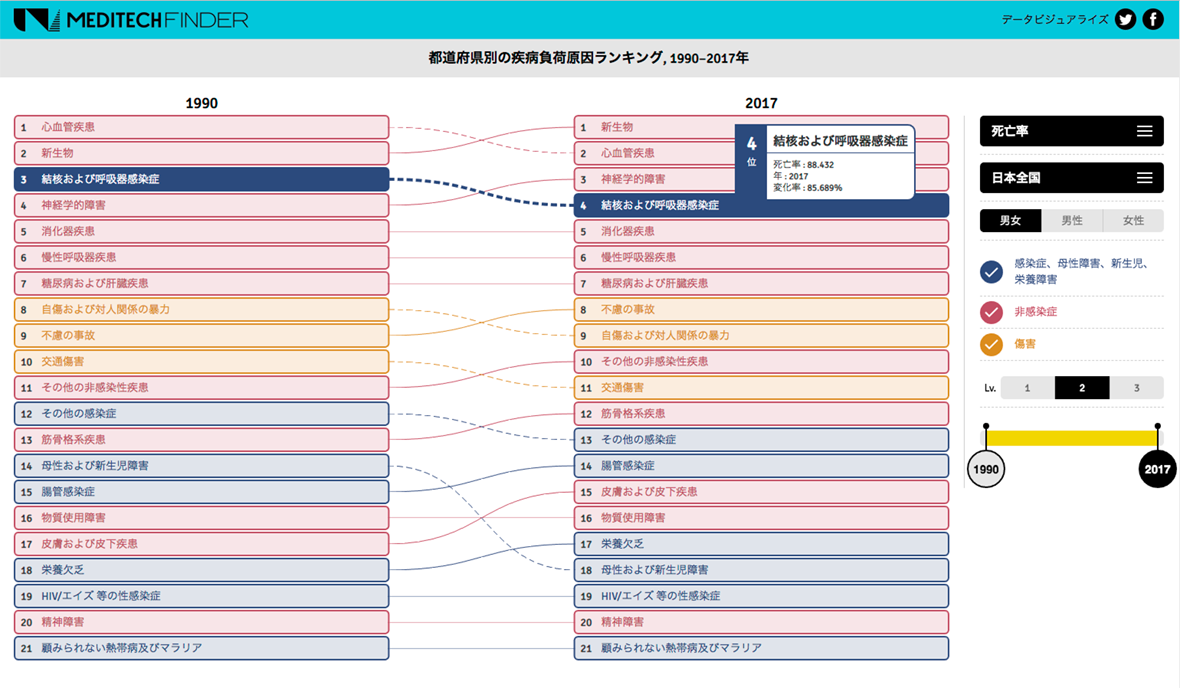Viewport: 1180px width, 688px height.
Task: Open hamburger menu icon beside 日本全国
Action: point(1144,178)
